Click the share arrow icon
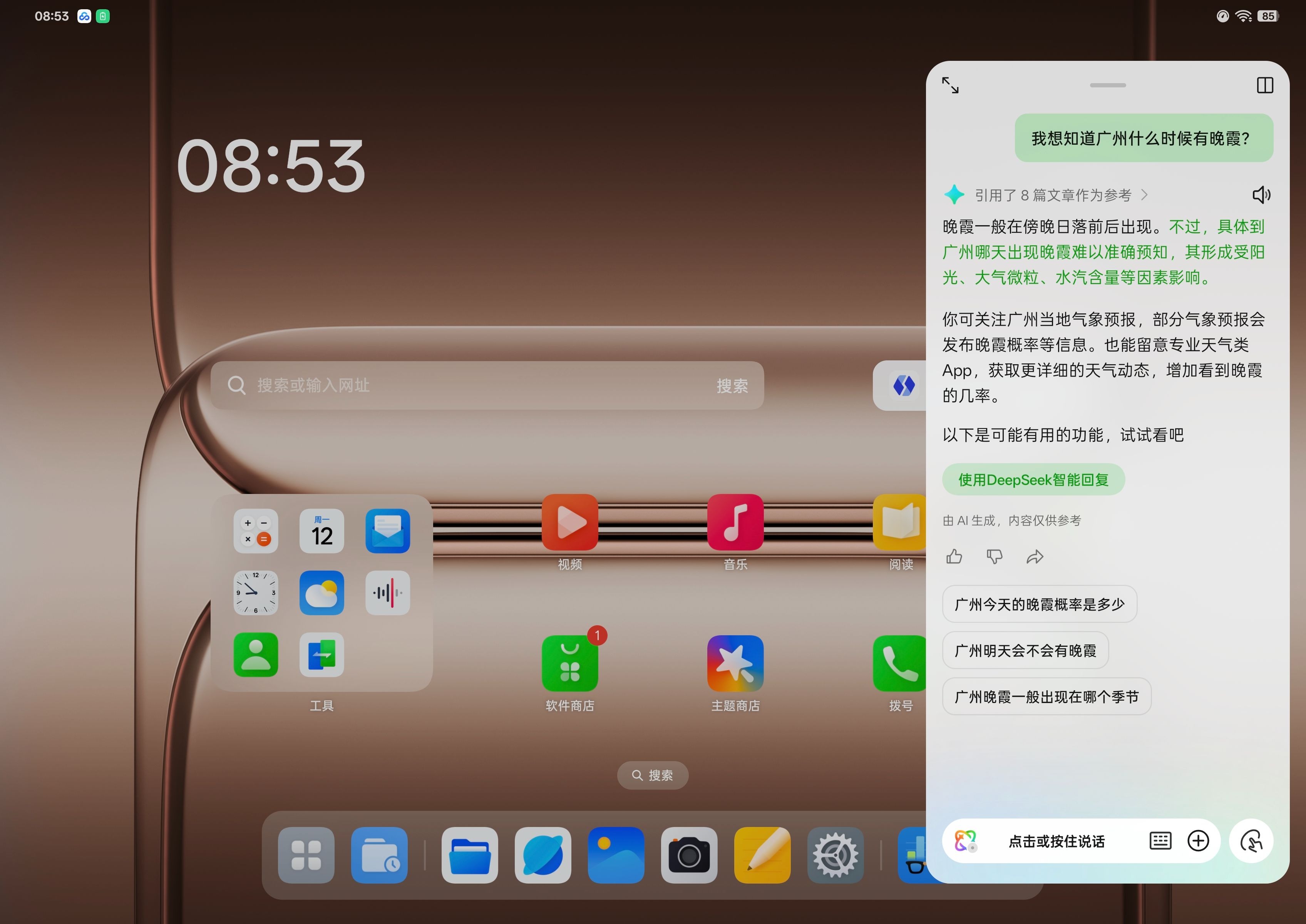Image resolution: width=1306 pixels, height=924 pixels. (x=1035, y=556)
